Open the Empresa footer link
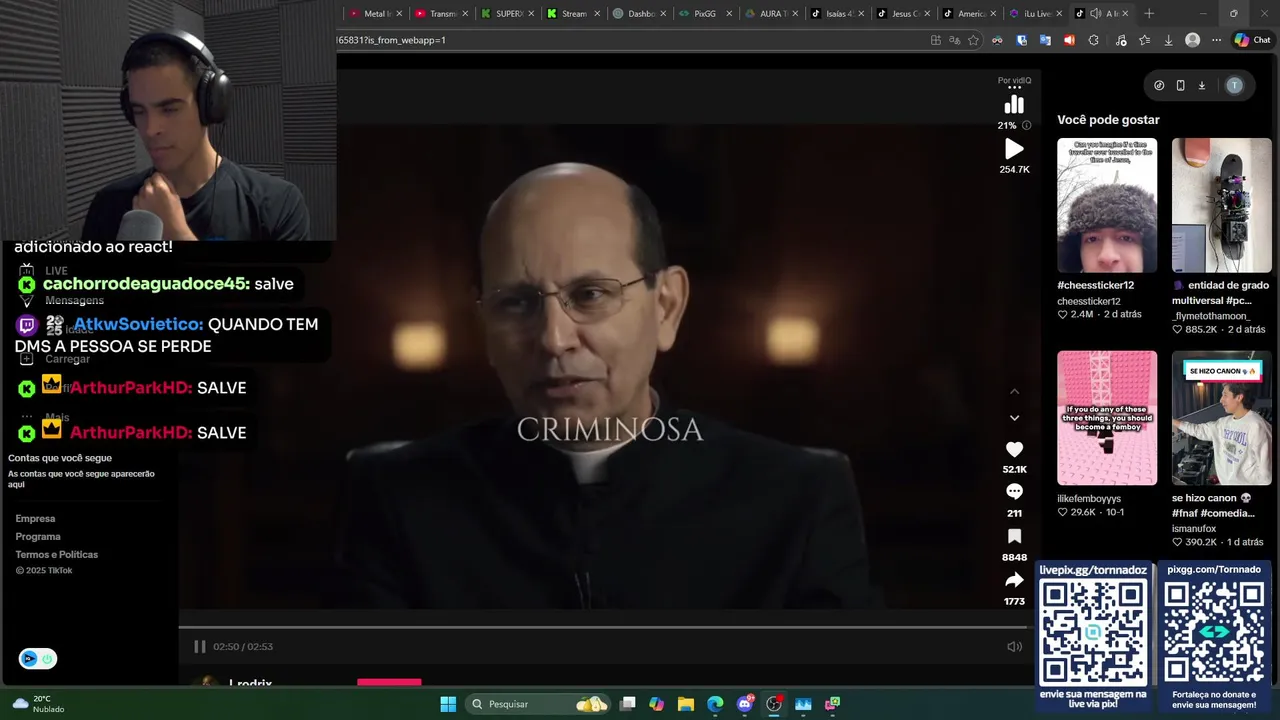This screenshot has width=1280, height=720. tap(35, 519)
